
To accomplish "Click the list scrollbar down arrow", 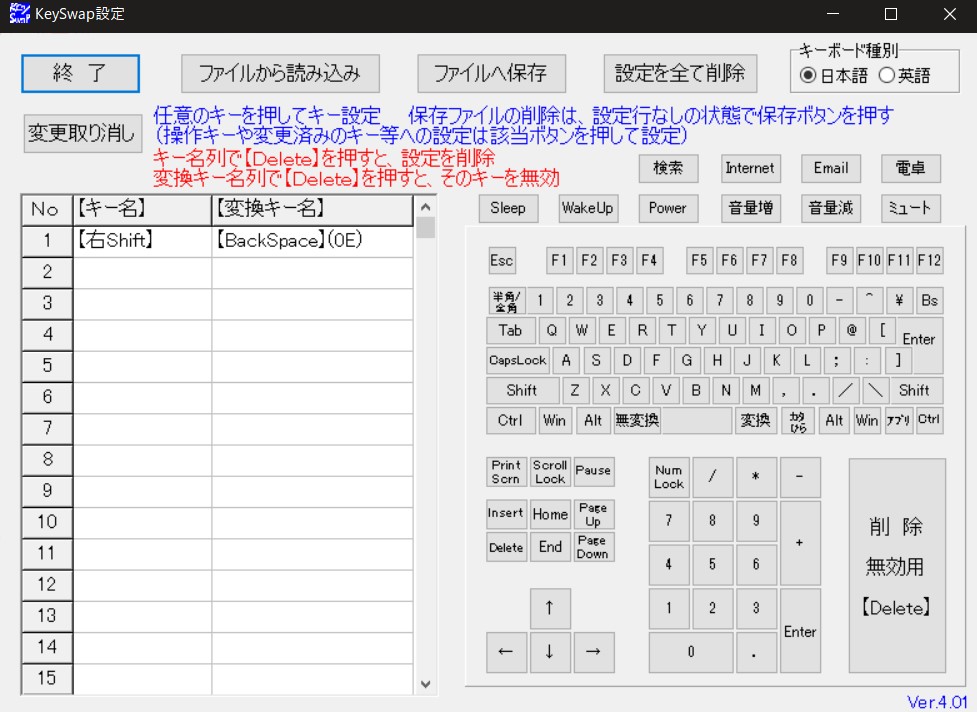I will click(426, 684).
